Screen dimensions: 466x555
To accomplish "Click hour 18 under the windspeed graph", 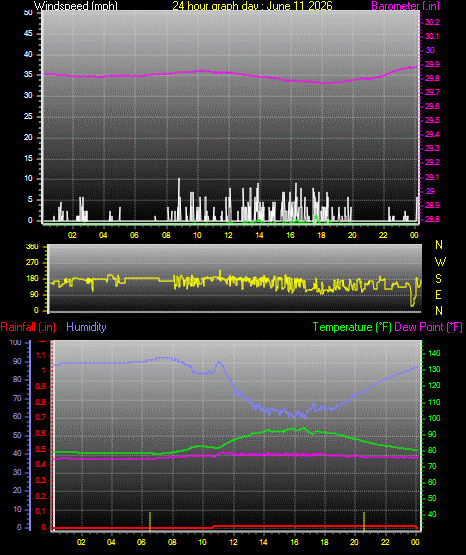I will [x=321, y=235].
